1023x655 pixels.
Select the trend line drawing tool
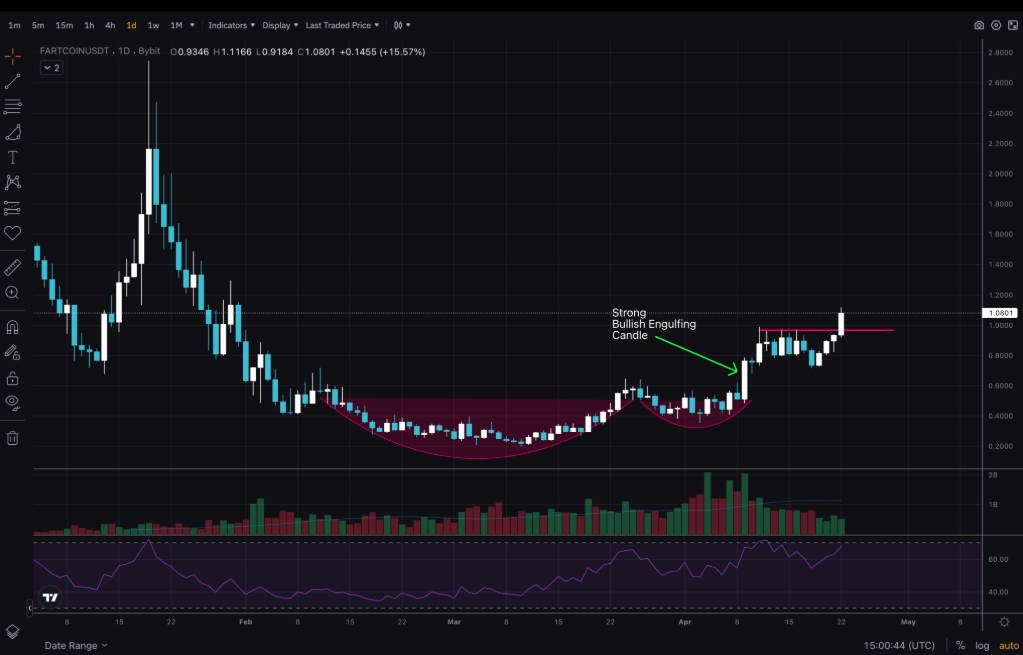click(x=12, y=82)
